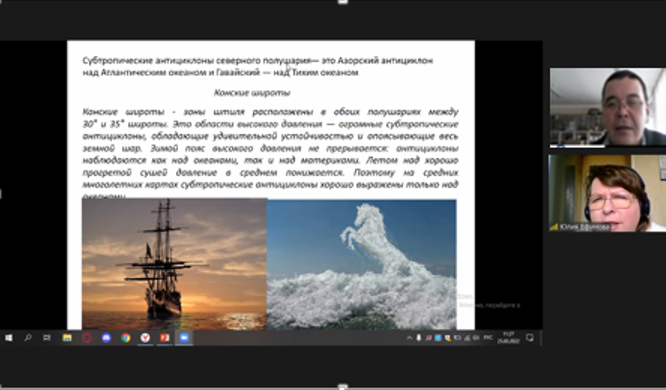Switch to PowerPoint in the taskbar
Viewport: 666px width, 390px height.
[x=164, y=338]
